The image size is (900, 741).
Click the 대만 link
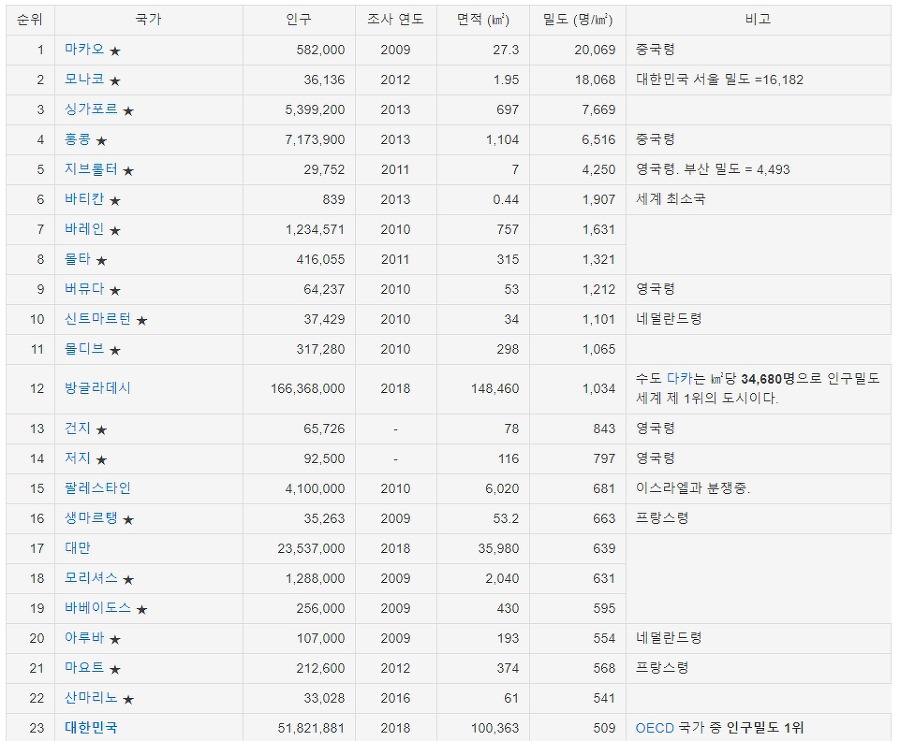(77, 548)
